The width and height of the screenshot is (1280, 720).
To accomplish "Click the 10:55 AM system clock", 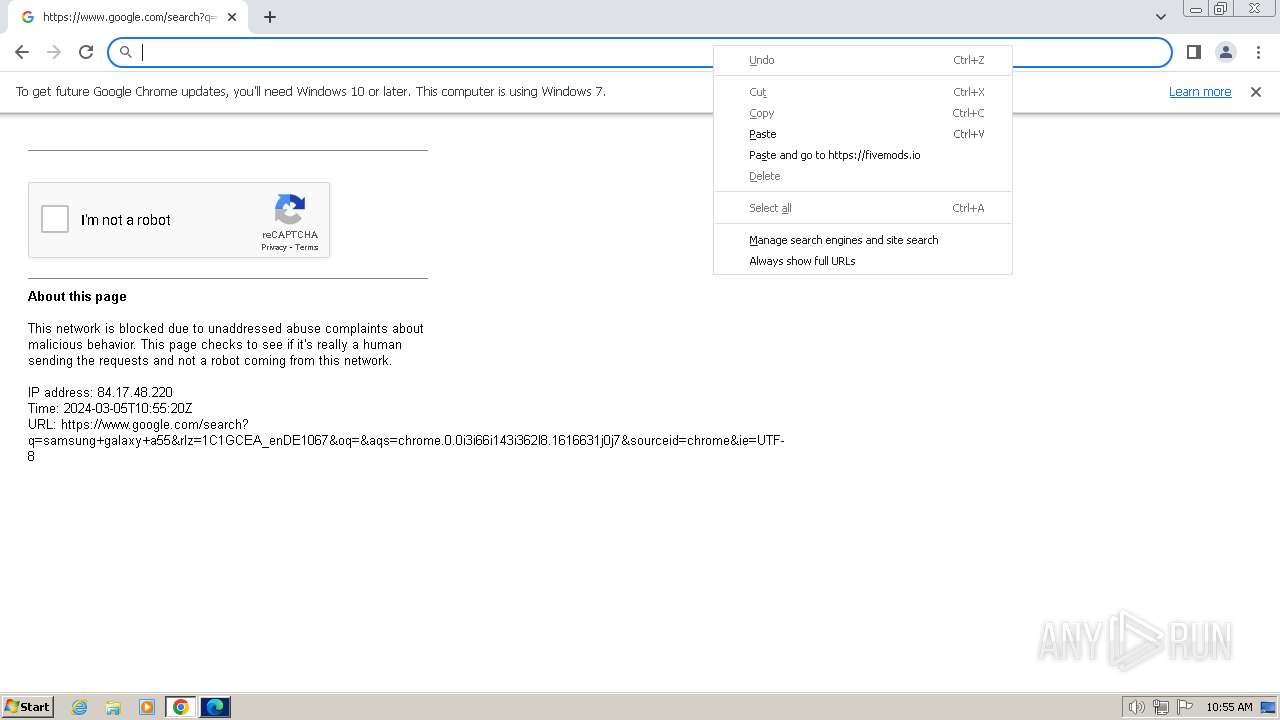I will tap(1229, 707).
